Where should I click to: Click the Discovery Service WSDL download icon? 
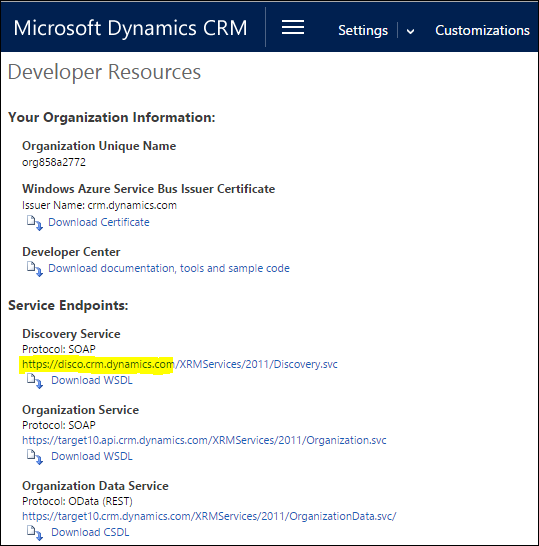click(x=35, y=381)
